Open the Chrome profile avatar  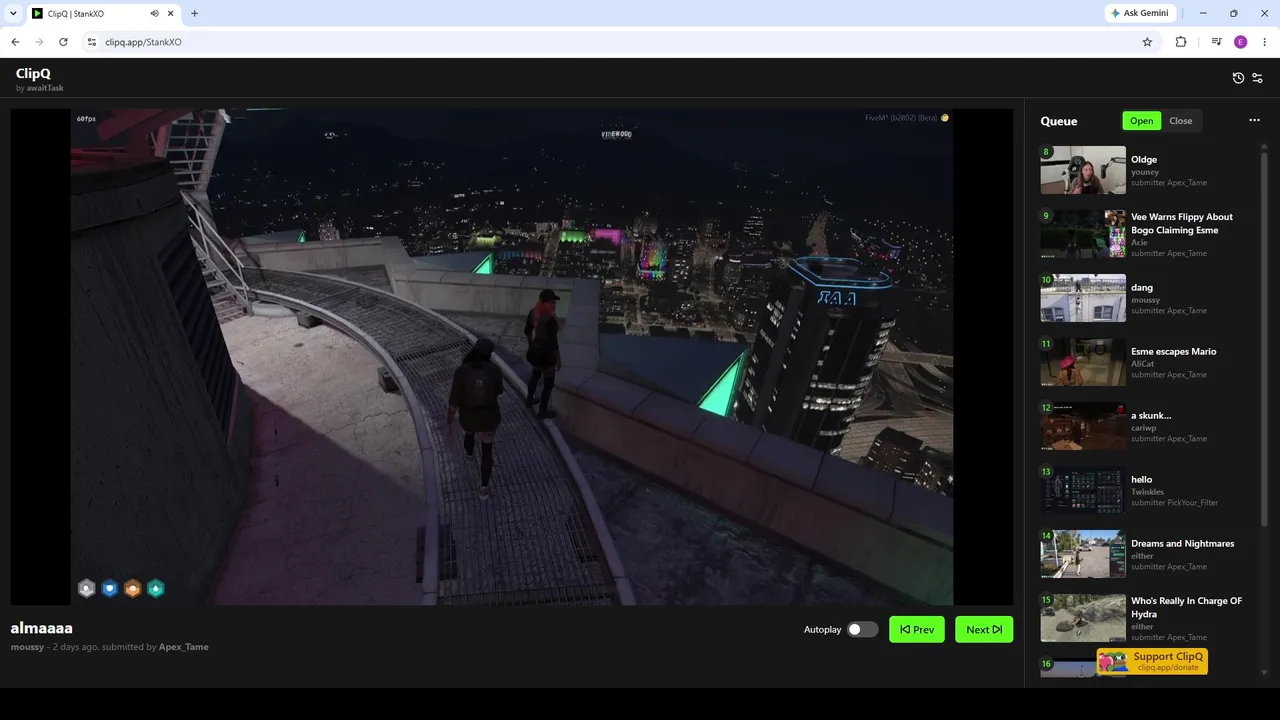[1241, 42]
